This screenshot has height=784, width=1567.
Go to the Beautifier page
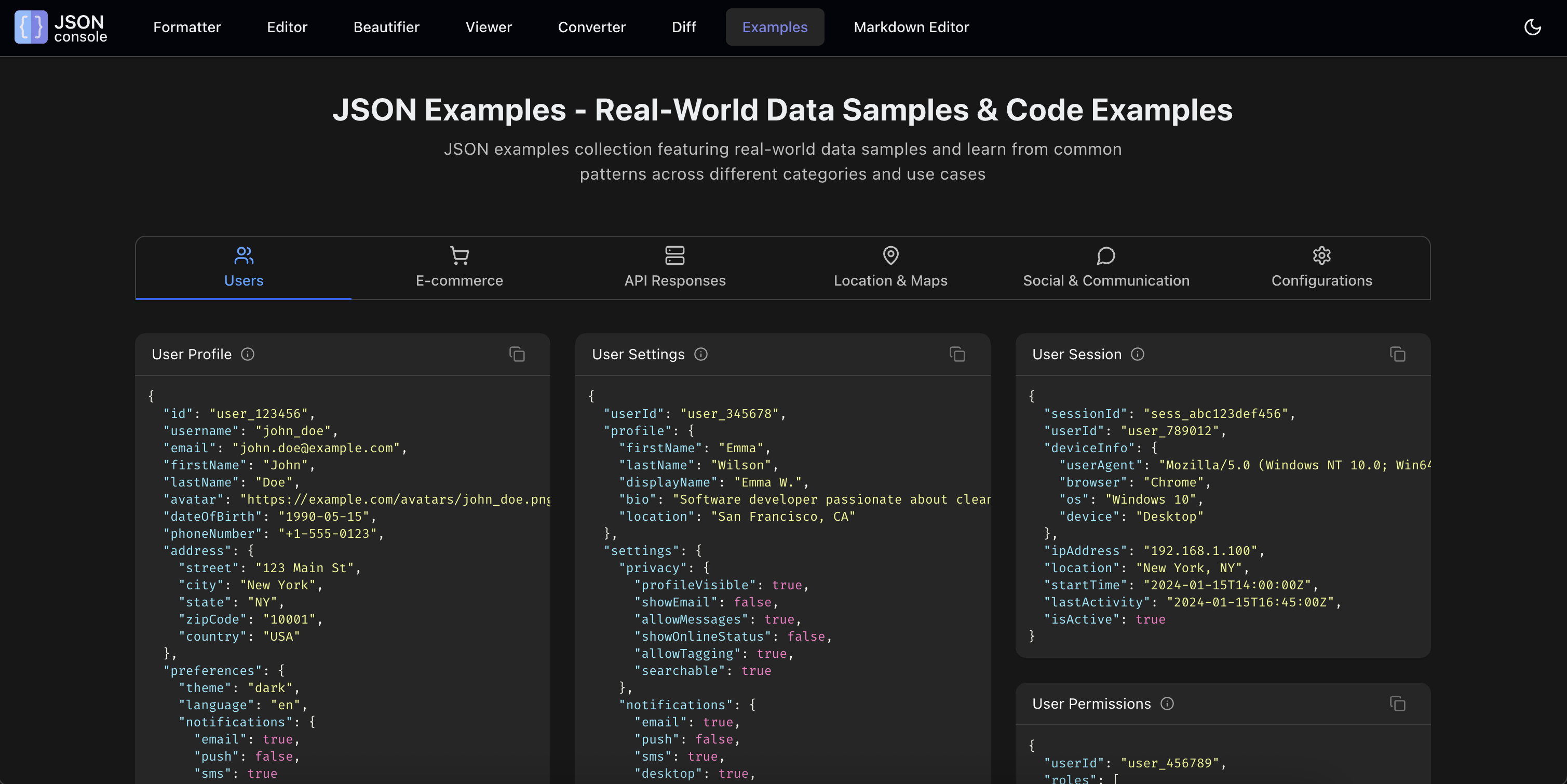tap(386, 28)
